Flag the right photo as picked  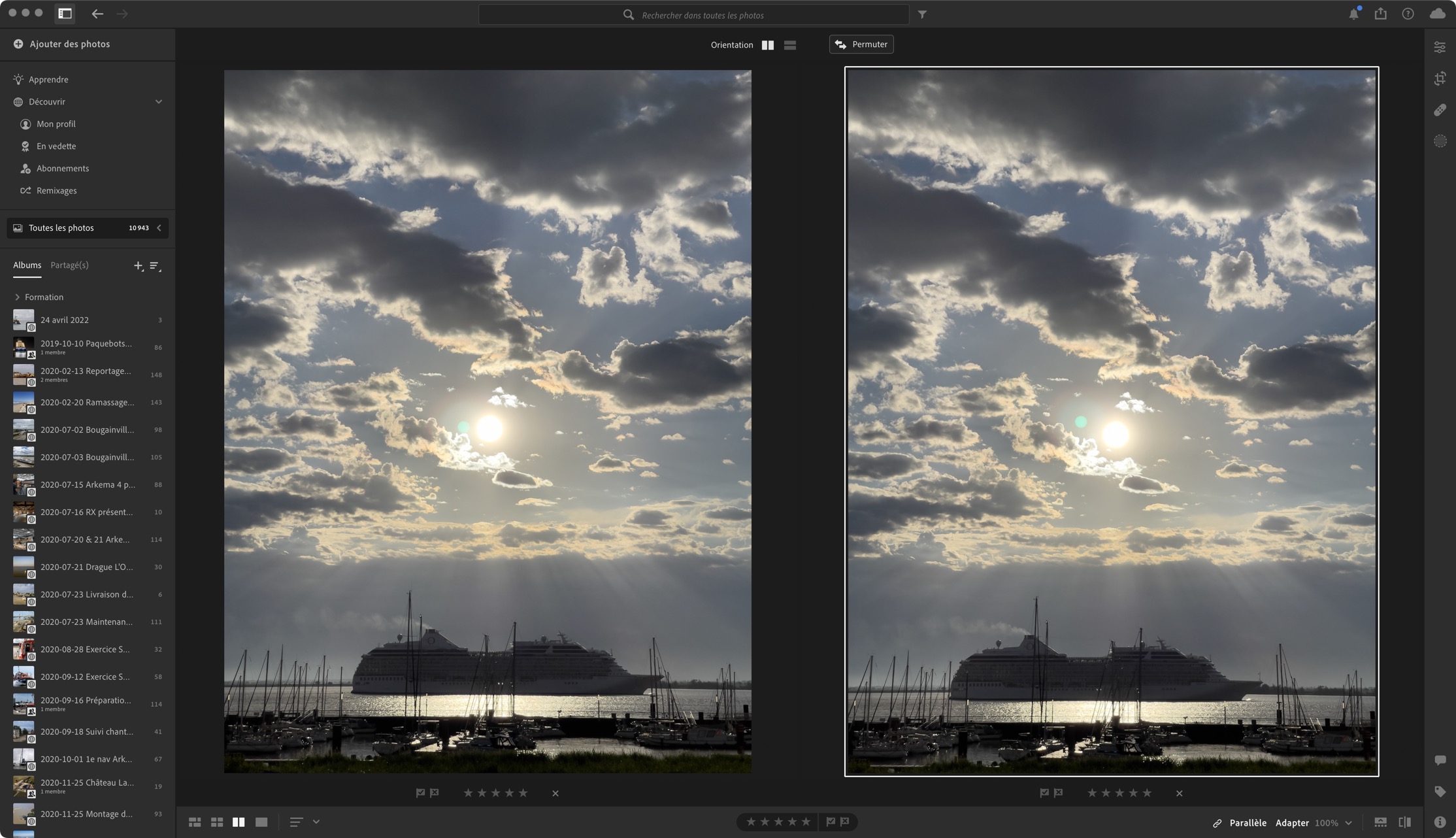pyautogui.click(x=1044, y=793)
